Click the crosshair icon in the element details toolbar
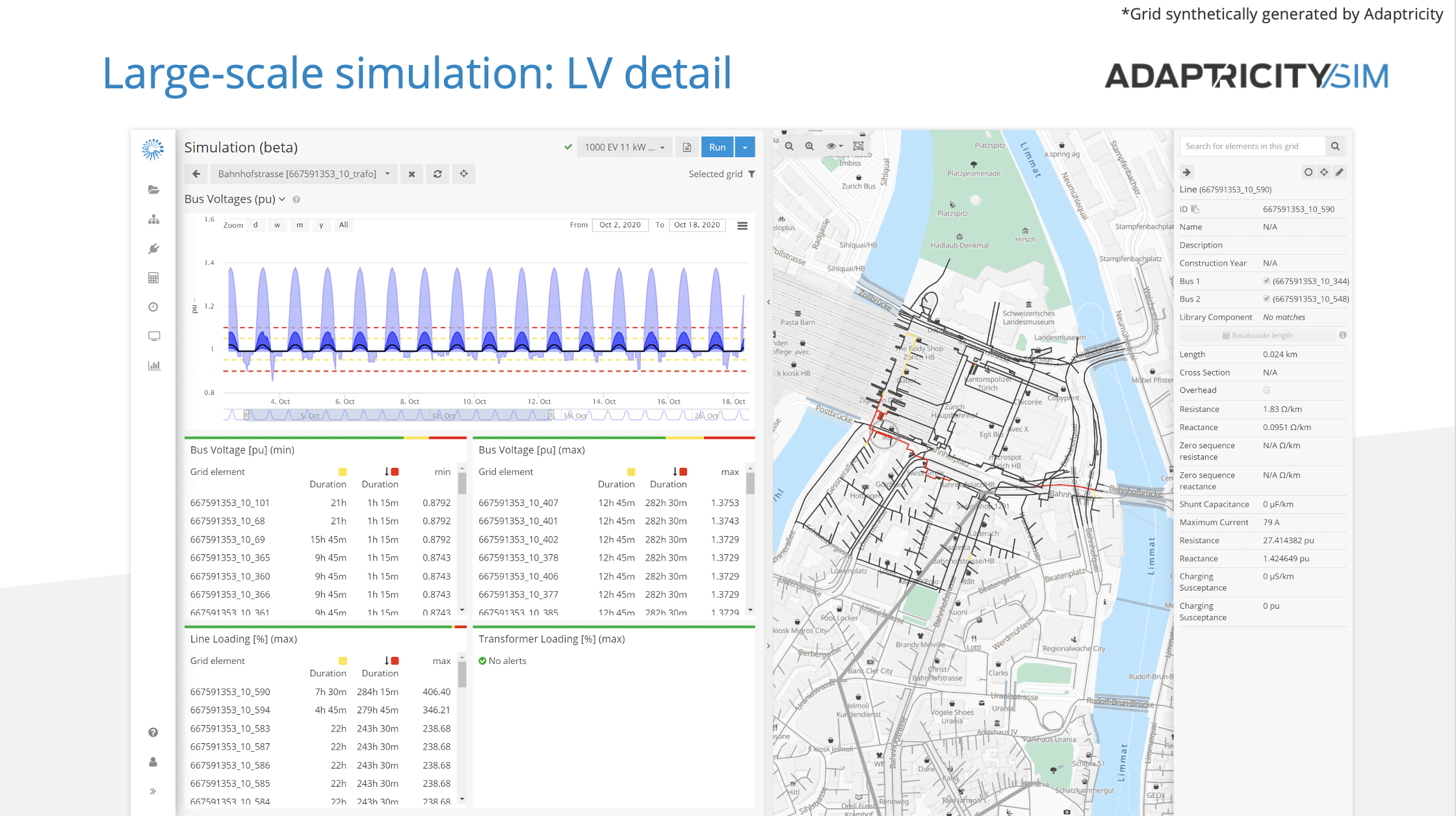 [x=1324, y=172]
